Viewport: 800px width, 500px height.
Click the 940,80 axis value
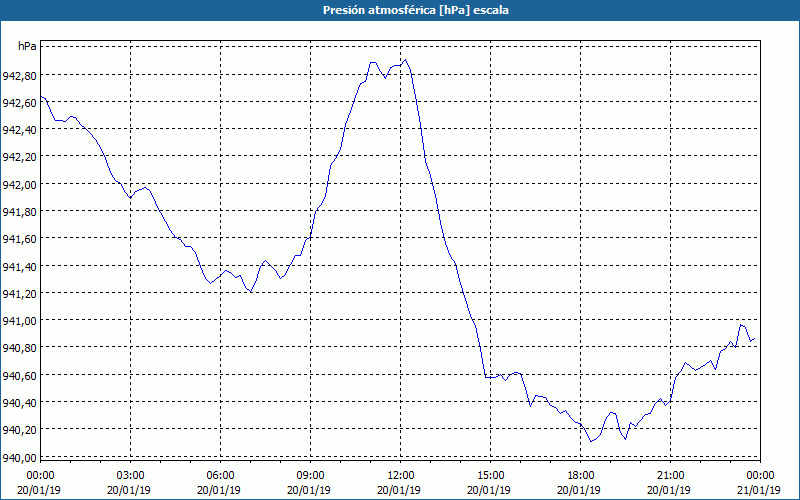19,348
